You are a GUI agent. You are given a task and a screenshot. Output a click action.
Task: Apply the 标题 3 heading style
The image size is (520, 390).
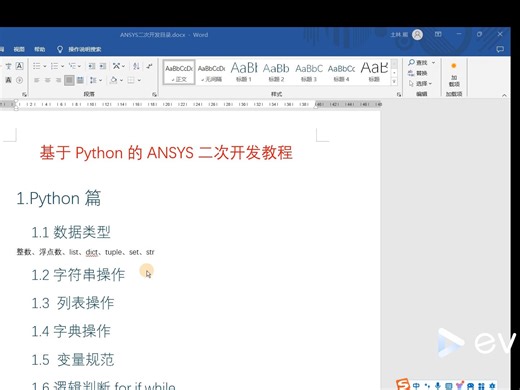point(309,72)
